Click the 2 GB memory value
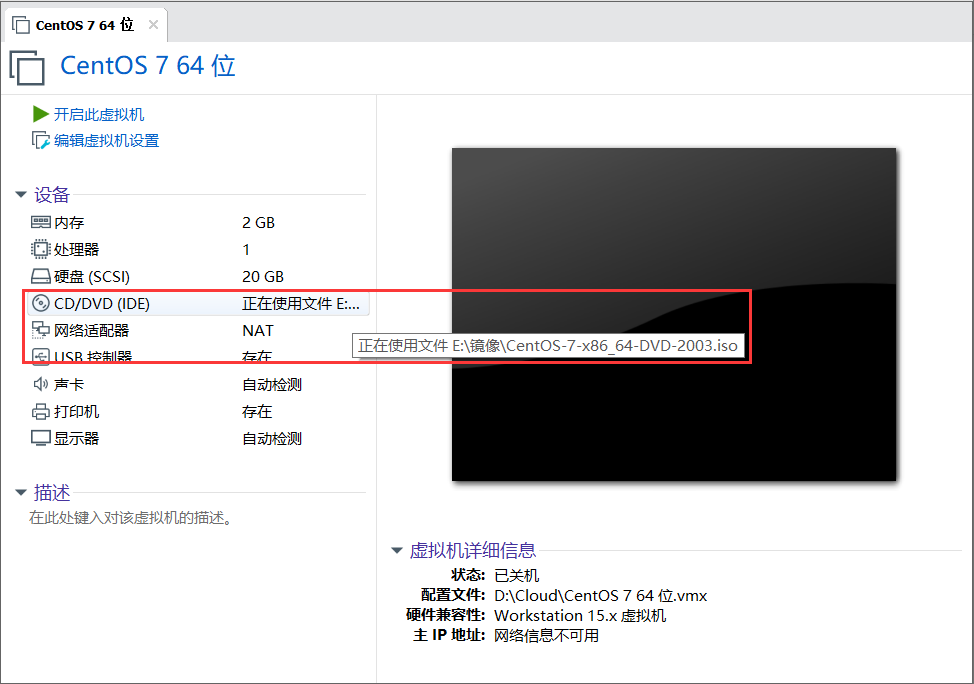This screenshot has width=974, height=684. [258, 222]
